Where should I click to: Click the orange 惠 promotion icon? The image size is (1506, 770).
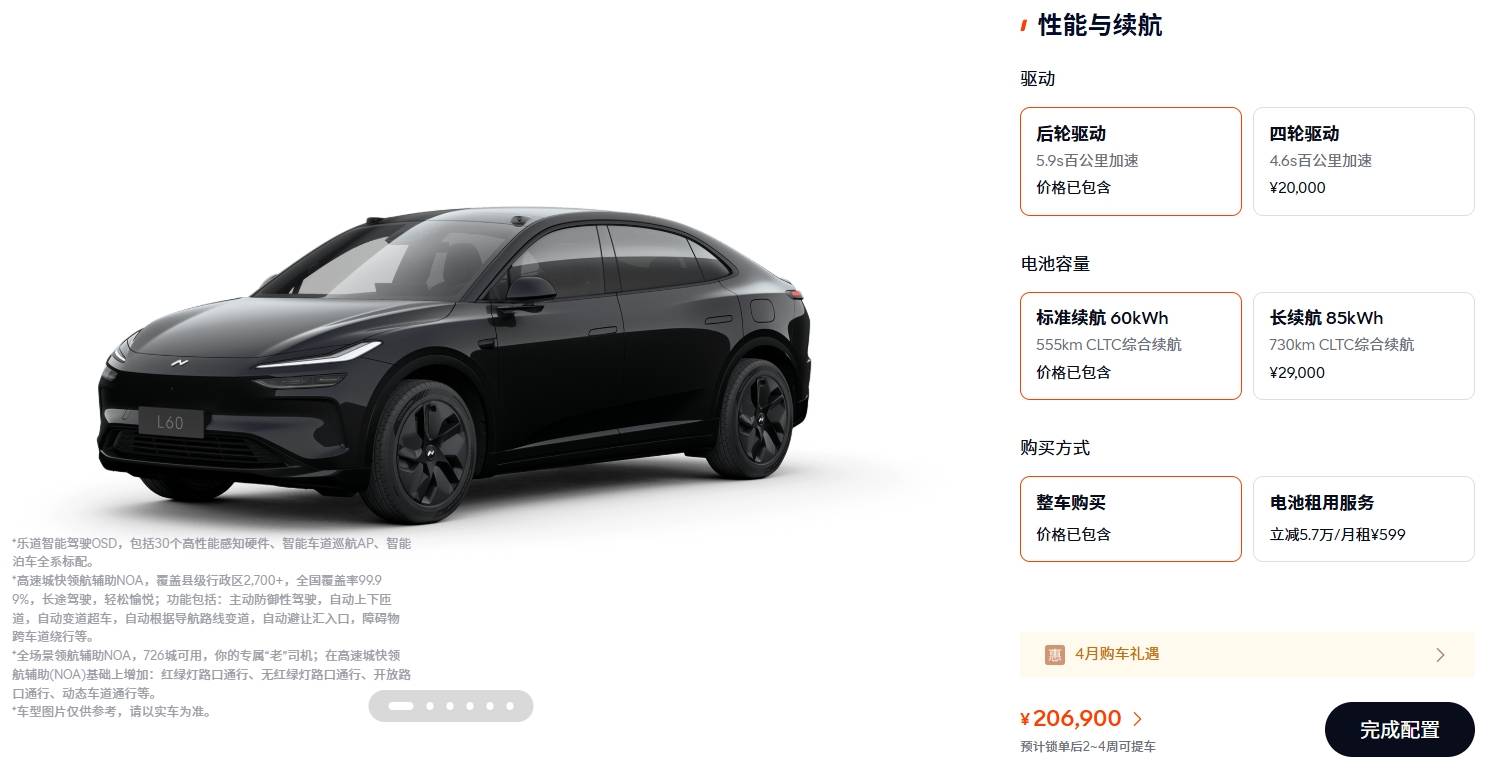tap(1055, 655)
